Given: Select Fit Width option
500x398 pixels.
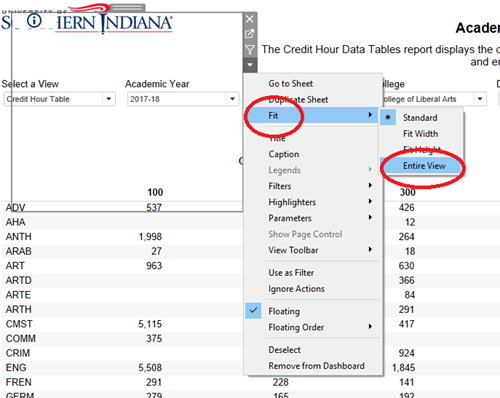Looking at the screenshot, I should (421, 134).
